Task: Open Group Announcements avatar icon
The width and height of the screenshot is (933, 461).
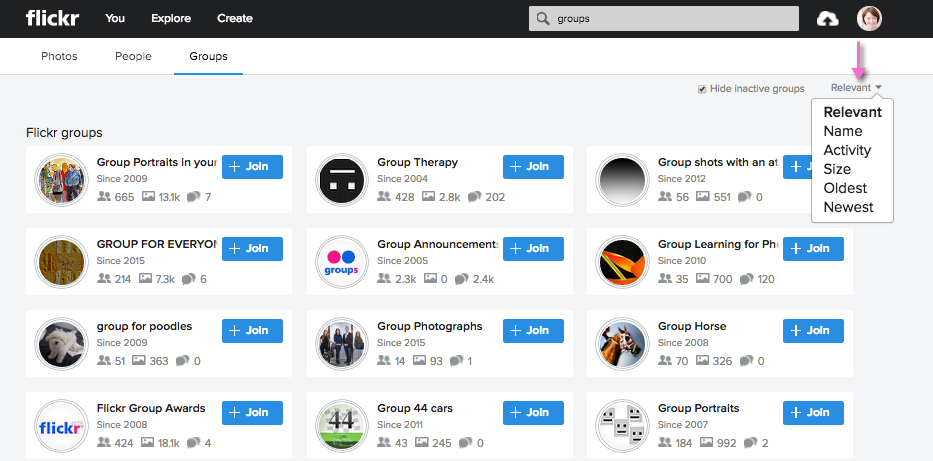Action: (x=342, y=262)
